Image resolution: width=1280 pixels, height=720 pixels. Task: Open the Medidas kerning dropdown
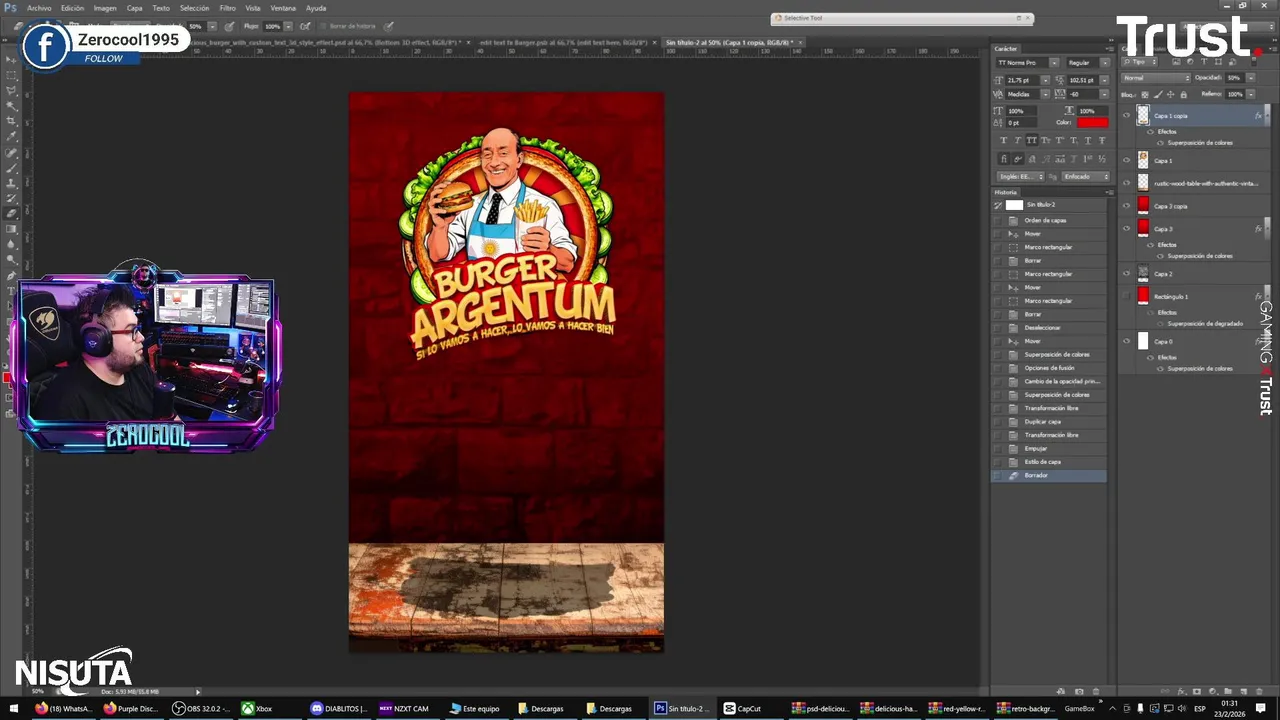point(1045,94)
